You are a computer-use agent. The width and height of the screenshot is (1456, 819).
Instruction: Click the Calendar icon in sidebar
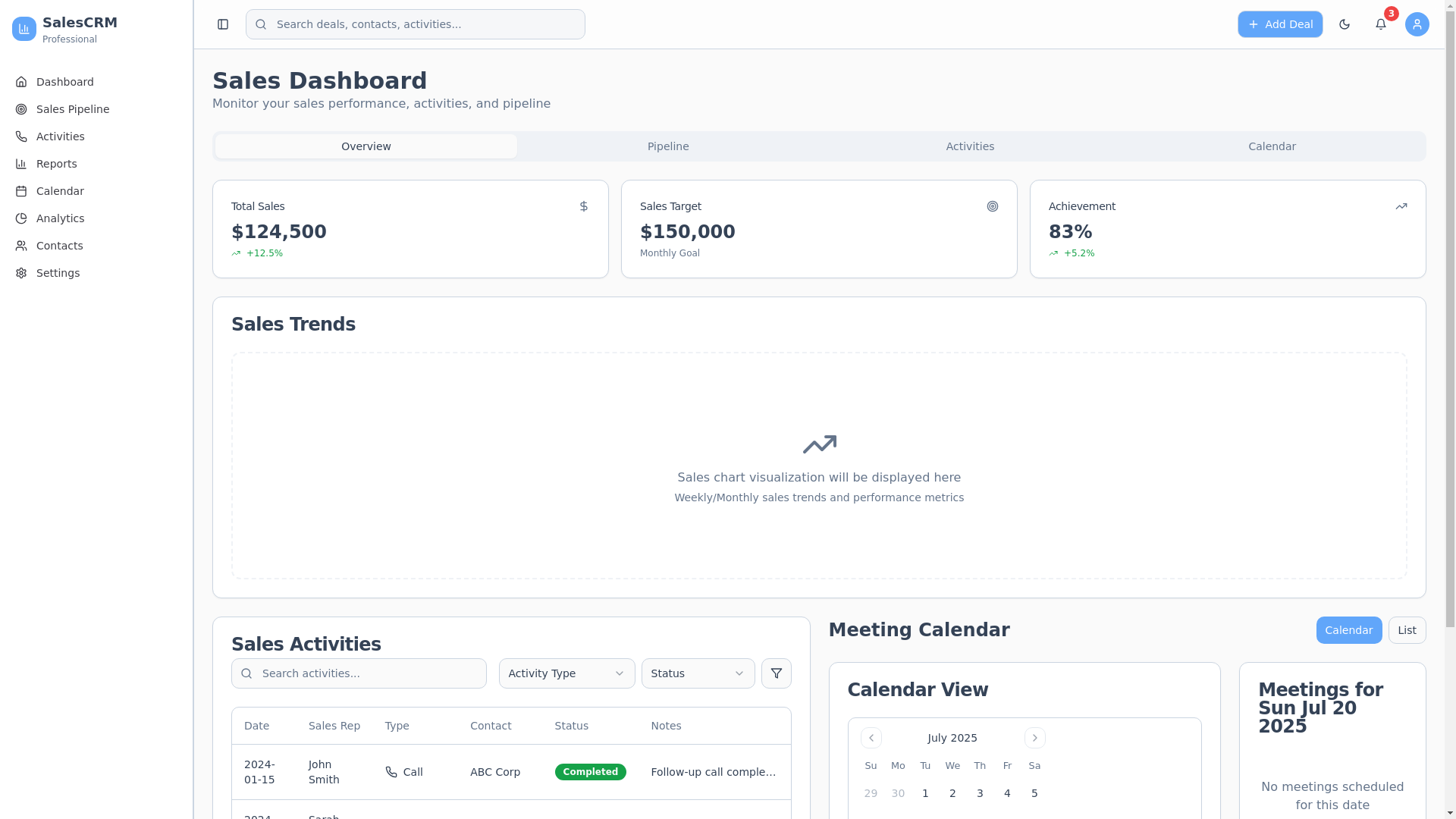pos(21,191)
